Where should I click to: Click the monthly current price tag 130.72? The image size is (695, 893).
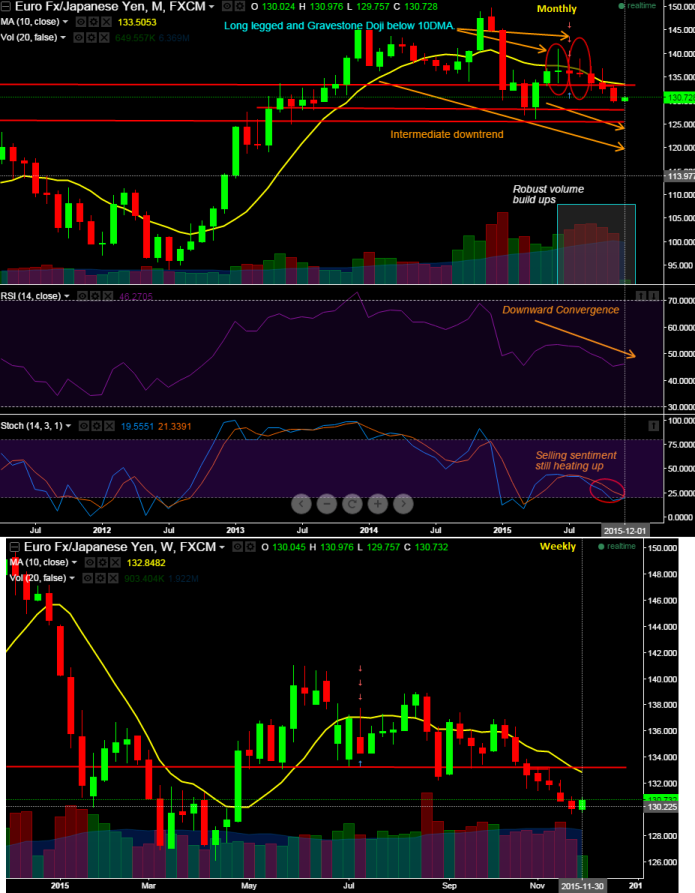tap(680, 98)
